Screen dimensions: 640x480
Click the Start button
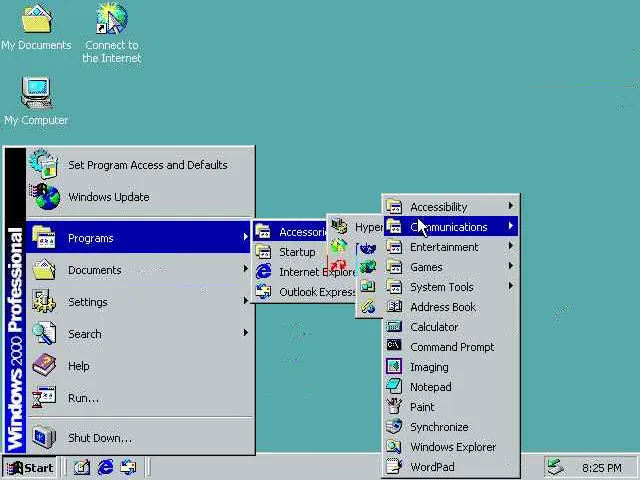pos(29,467)
